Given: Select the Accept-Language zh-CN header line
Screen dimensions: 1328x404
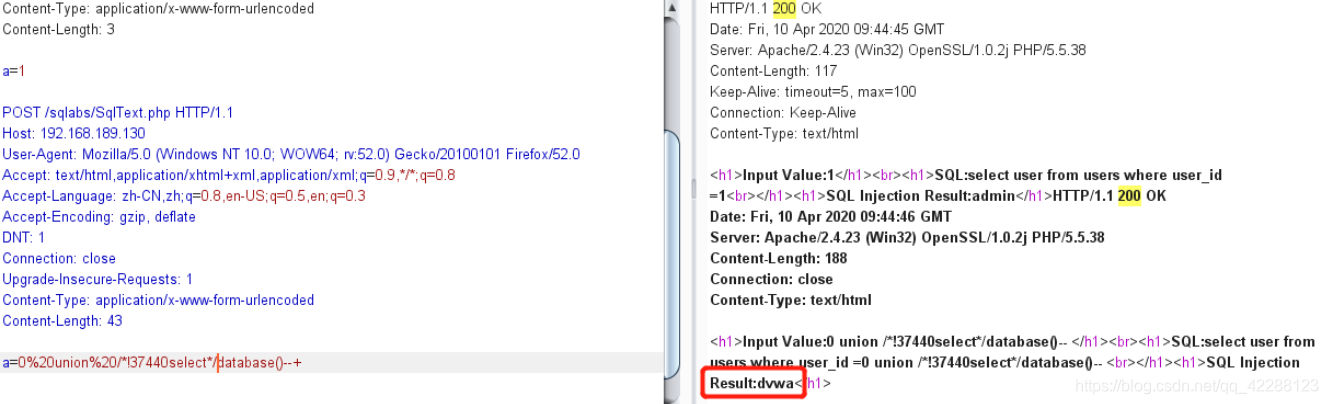Looking at the screenshot, I should pyautogui.click(x=184, y=197).
